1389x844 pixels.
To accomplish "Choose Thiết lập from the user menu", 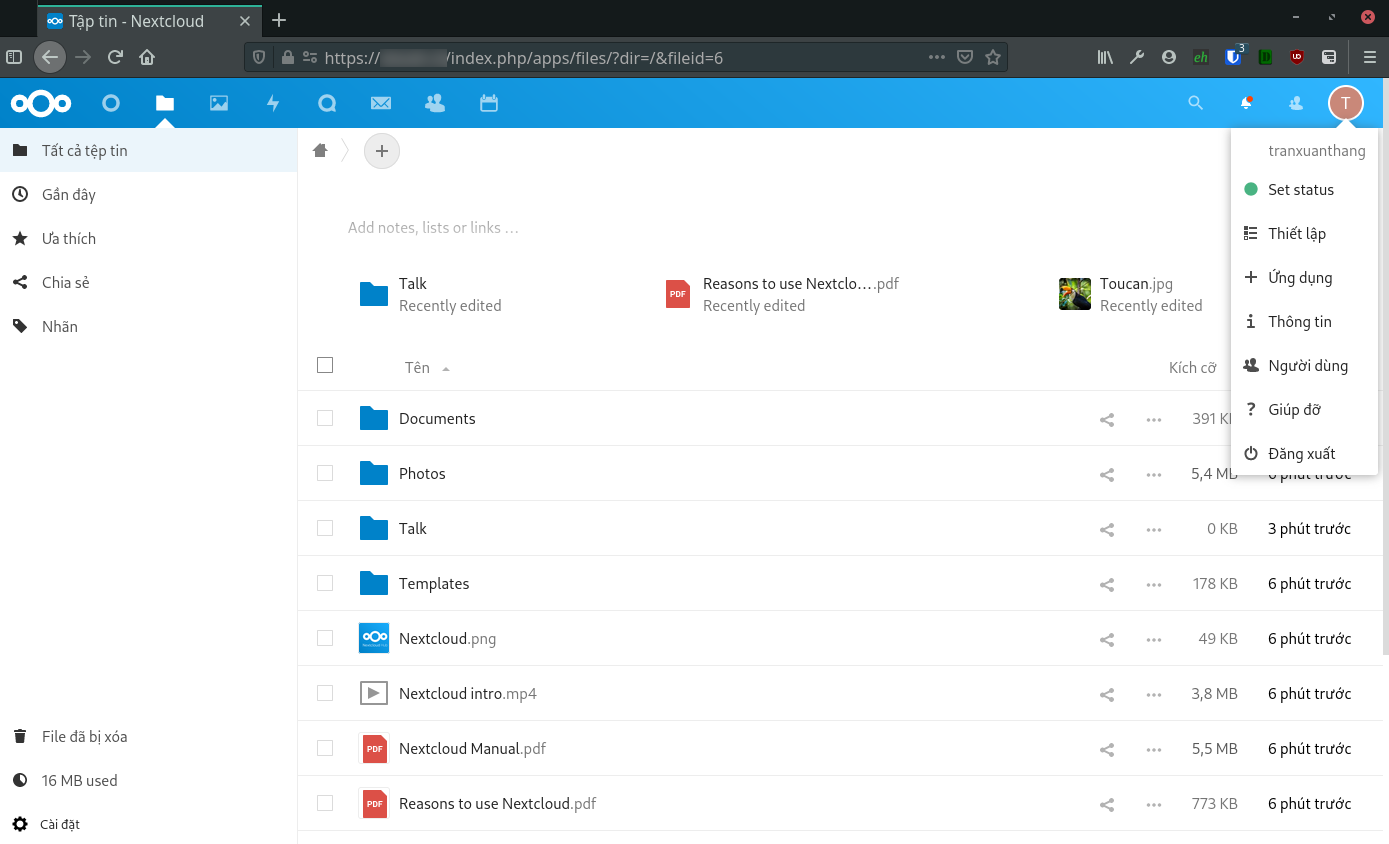I will click(x=1297, y=233).
